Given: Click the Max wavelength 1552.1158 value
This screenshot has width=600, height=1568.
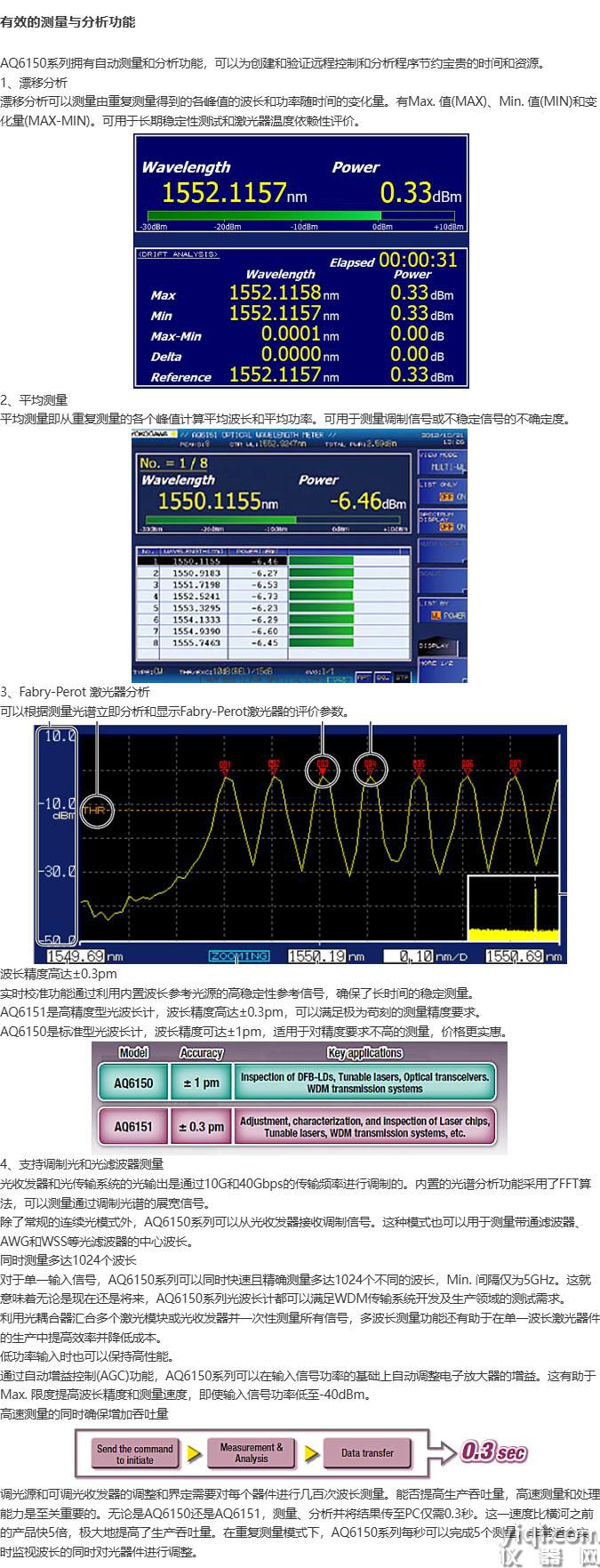Looking at the screenshot, I should pyautogui.click(x=284, y=293).
